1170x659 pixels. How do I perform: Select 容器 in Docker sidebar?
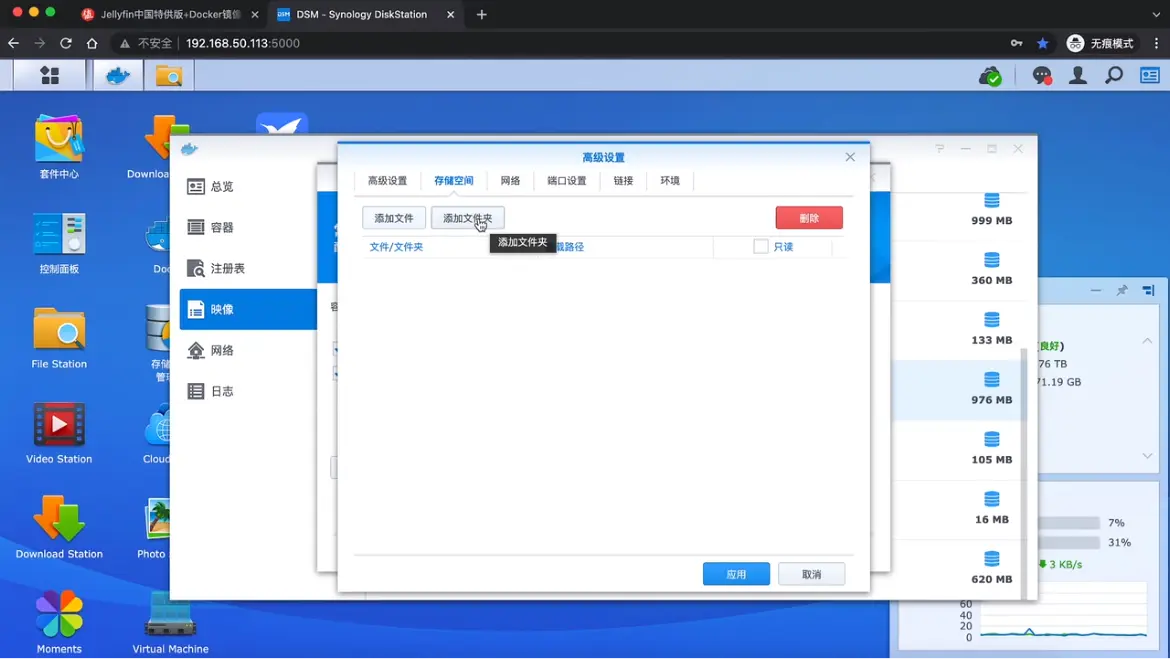click(222, 228)
